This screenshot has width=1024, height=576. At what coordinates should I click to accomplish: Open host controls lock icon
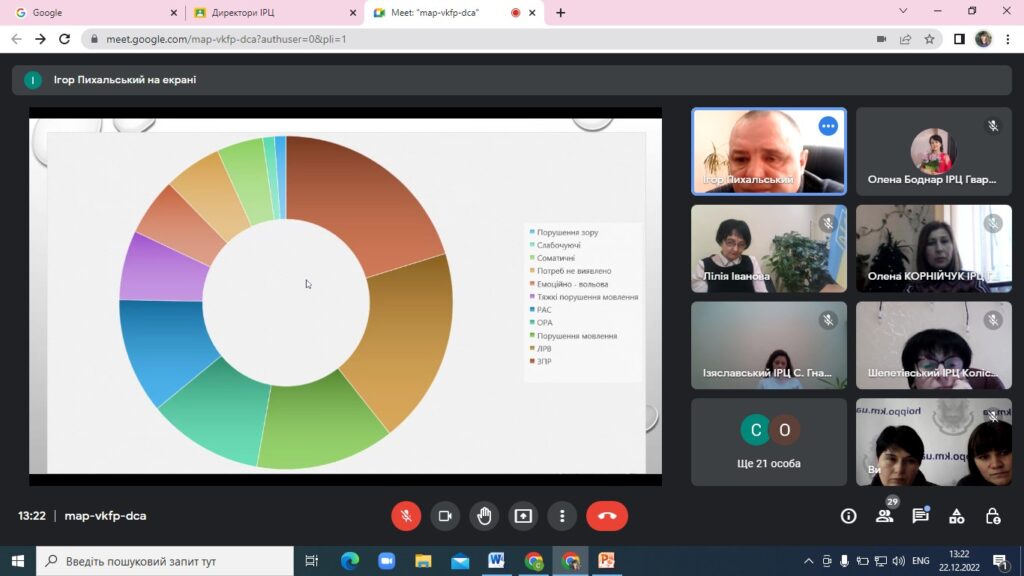tap(993, 516)
